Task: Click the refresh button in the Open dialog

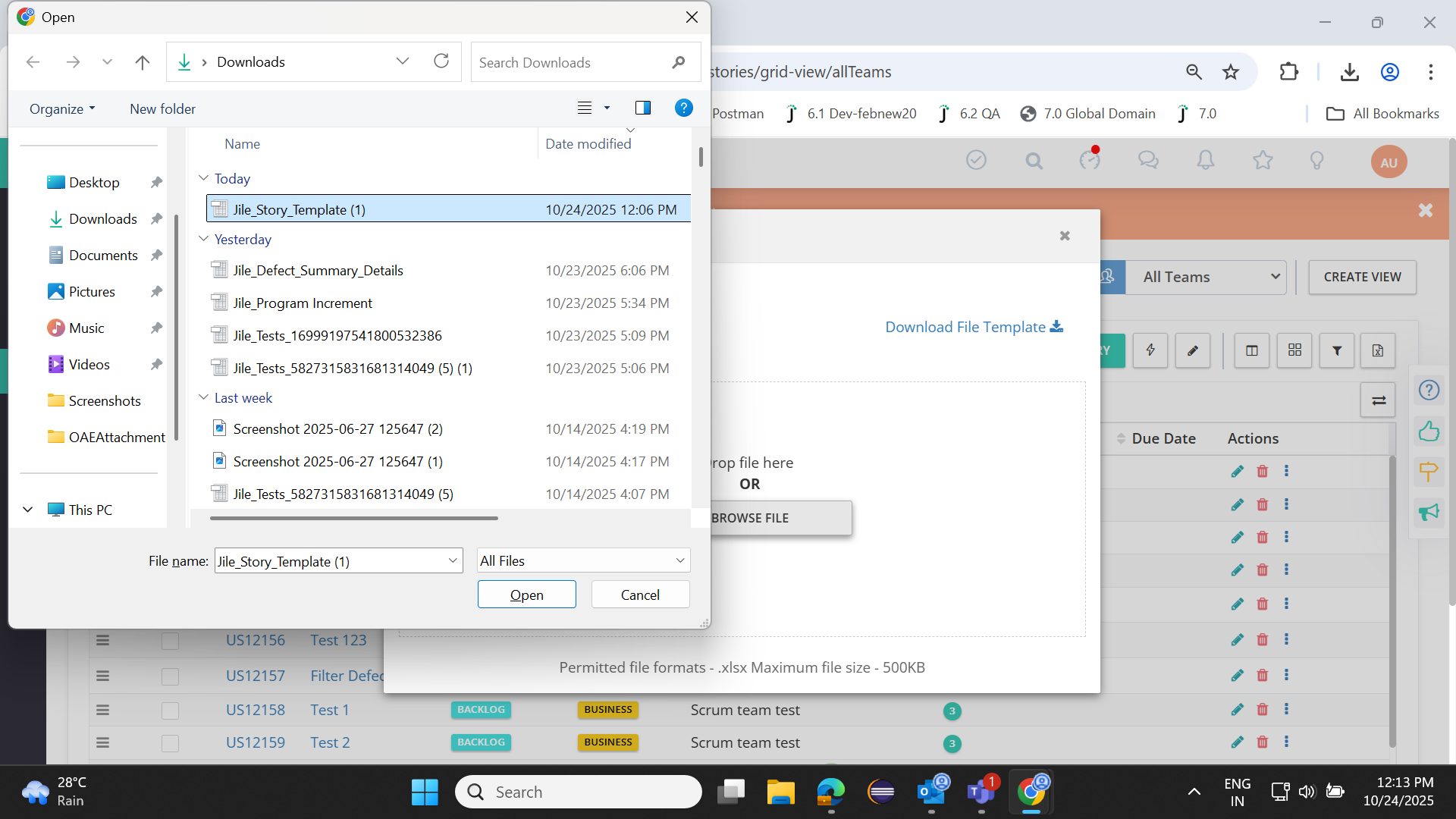Action: pyautogui.click(x=441, y=61)
